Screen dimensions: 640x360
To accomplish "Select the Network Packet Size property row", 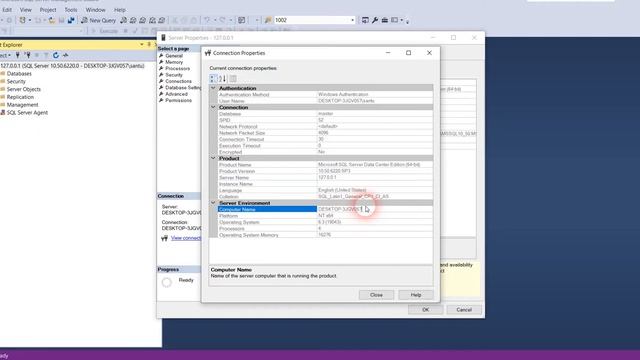I will tap(325, 133).
